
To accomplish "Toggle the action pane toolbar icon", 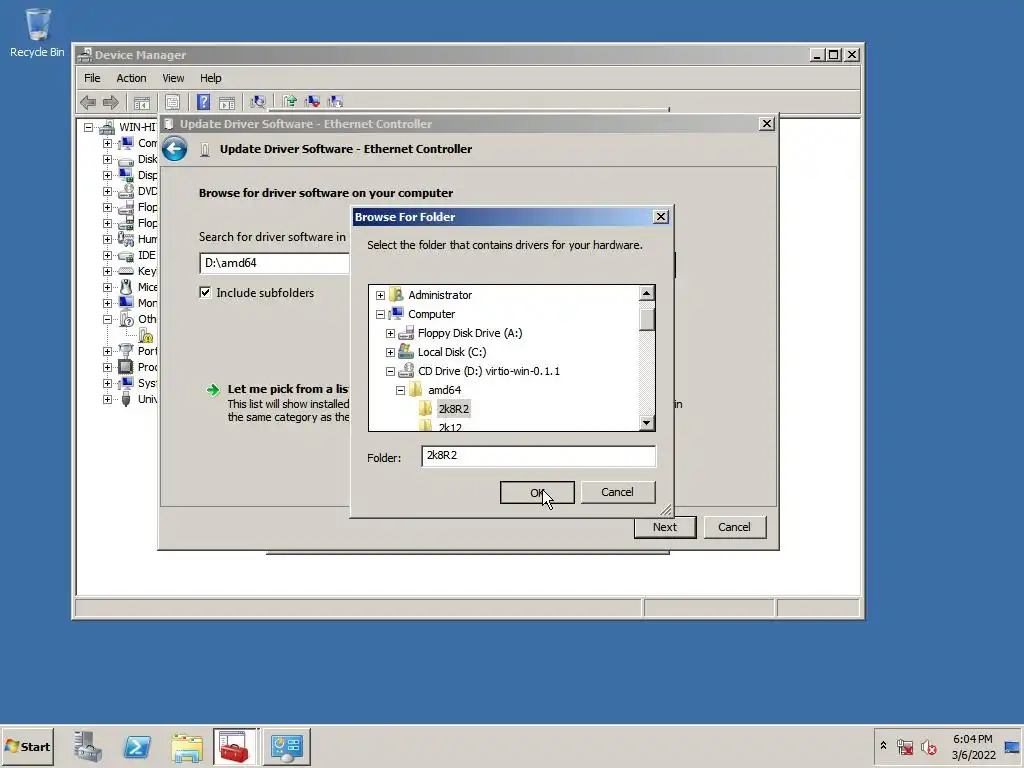I will (x=227, y=103).
